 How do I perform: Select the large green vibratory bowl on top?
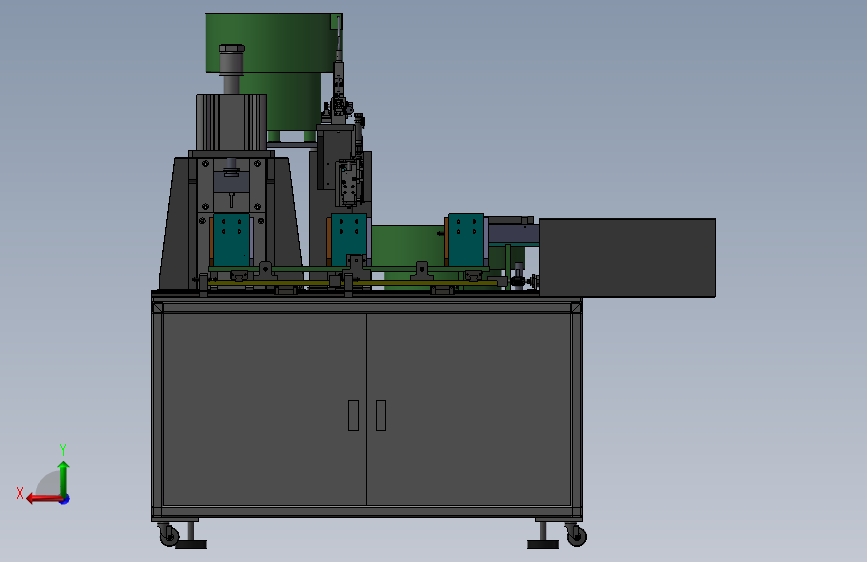click(274, 43)
